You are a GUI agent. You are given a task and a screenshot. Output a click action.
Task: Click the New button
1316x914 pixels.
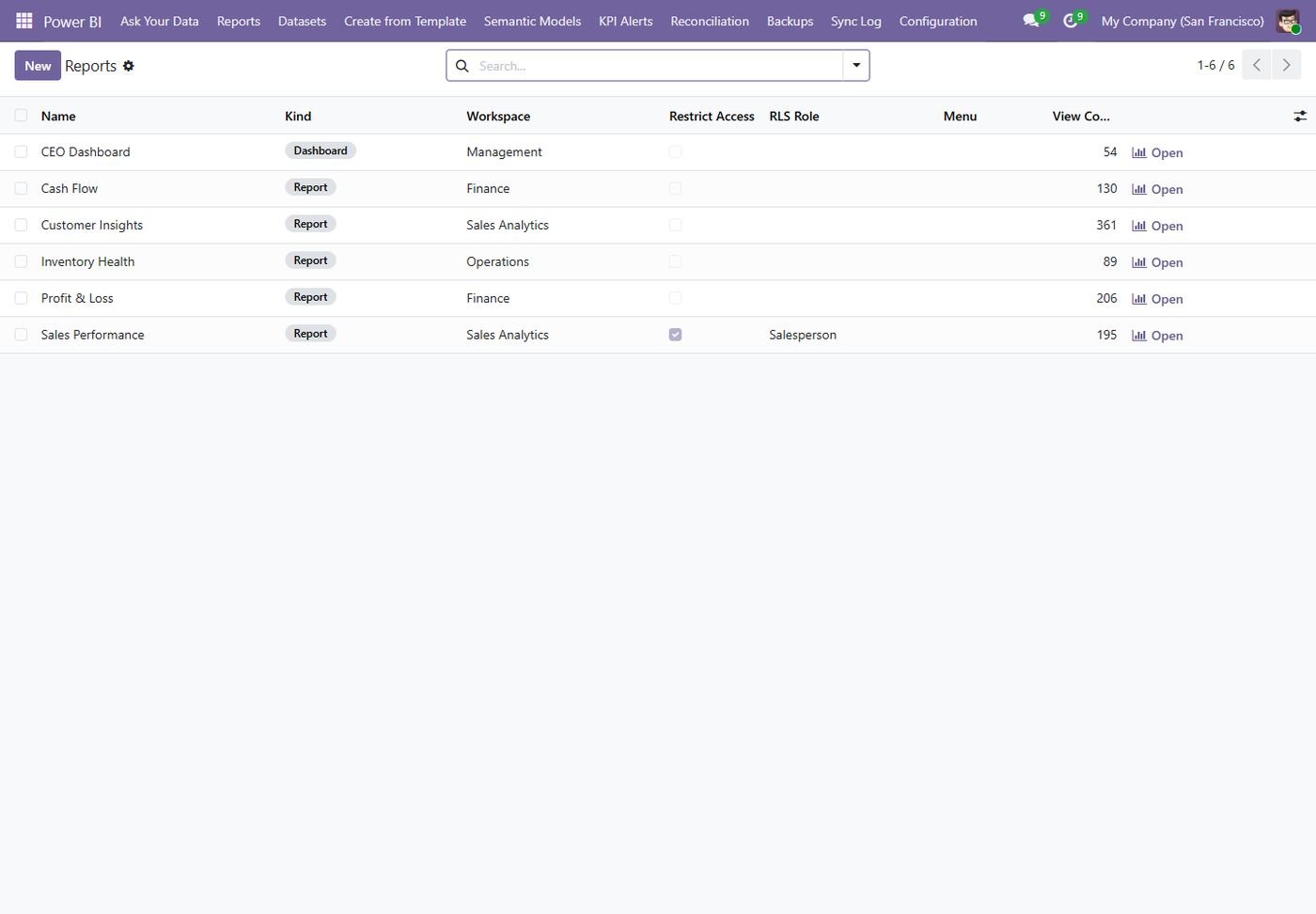coord(38,66)
